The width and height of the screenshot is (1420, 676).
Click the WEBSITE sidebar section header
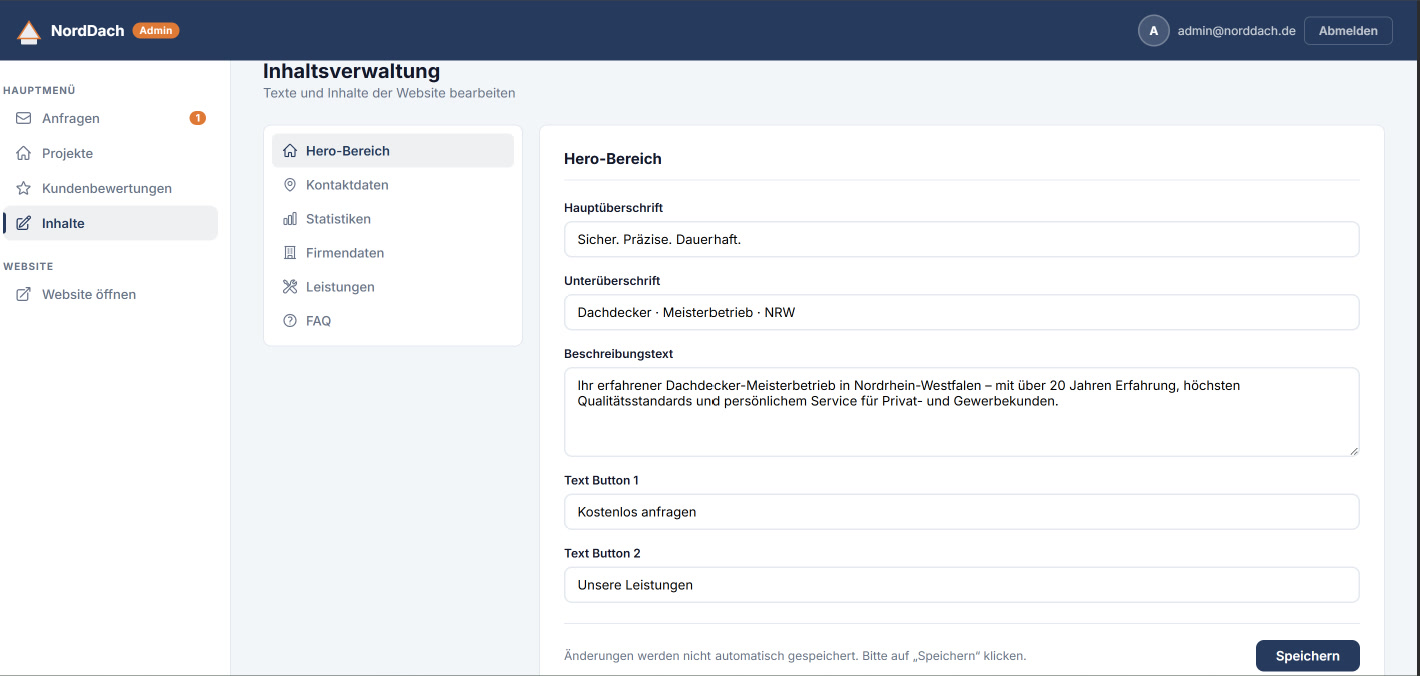click(28, 266)
